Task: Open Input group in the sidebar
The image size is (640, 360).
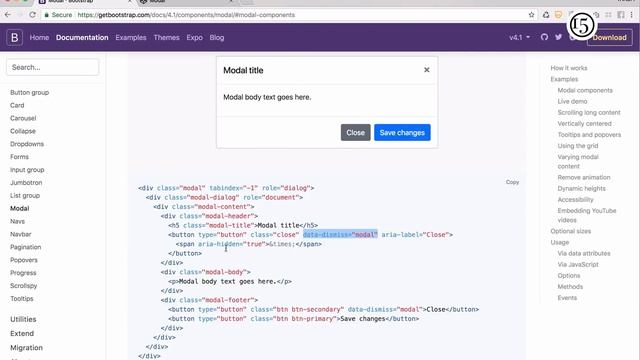Action: click(27, 170)
